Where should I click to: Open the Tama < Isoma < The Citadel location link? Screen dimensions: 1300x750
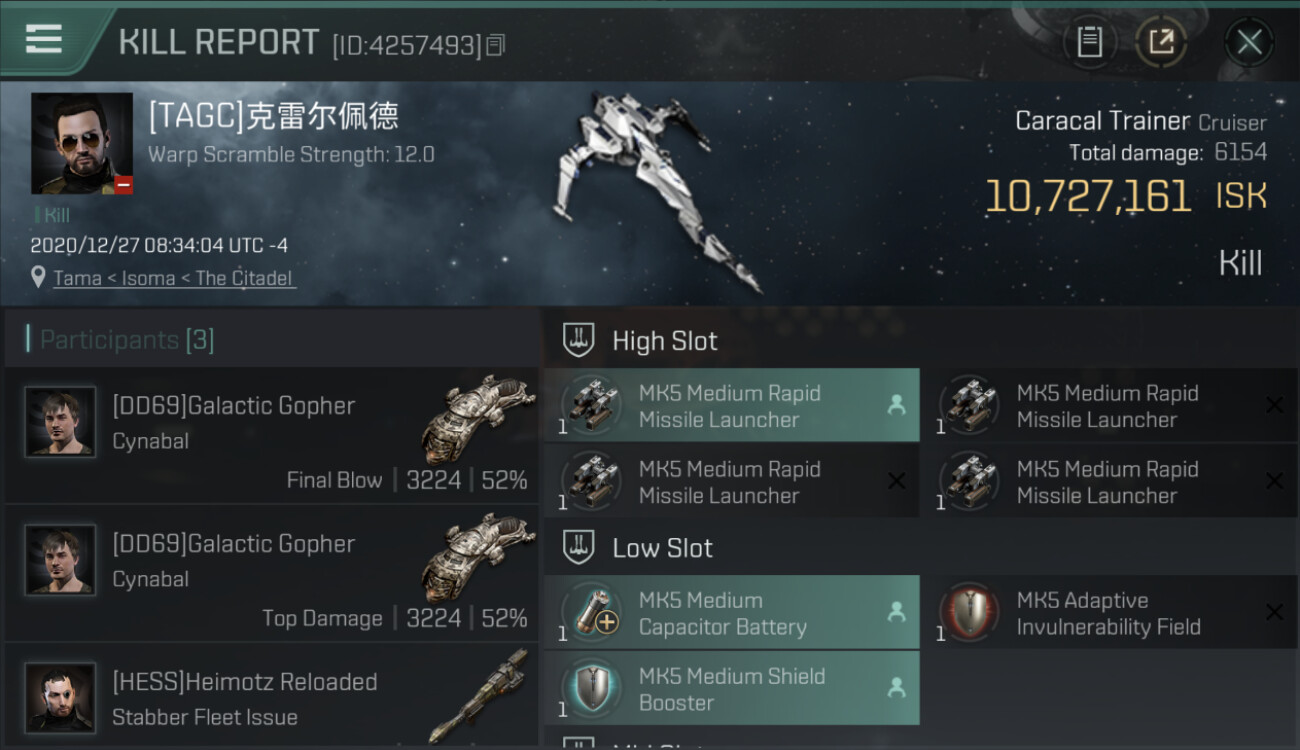173,278
